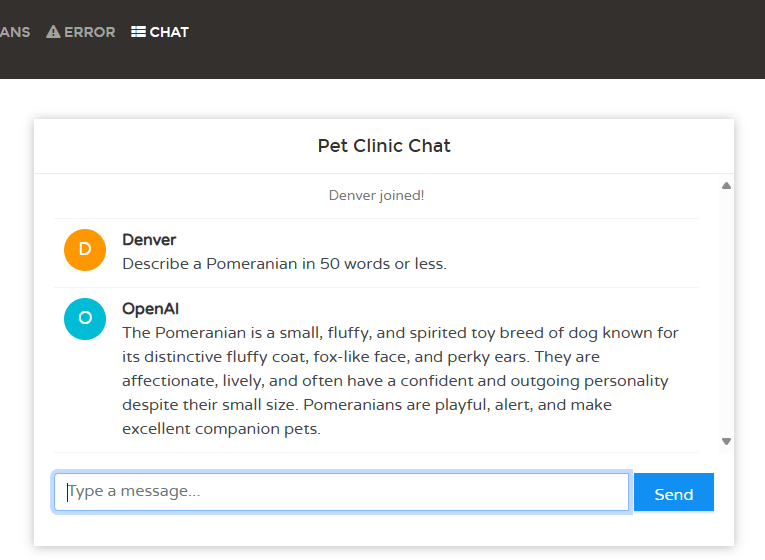Click Denver's 'Describe a Pomeranian' message
The width and height of the screenshot is (765, 560).
[284, 264]
